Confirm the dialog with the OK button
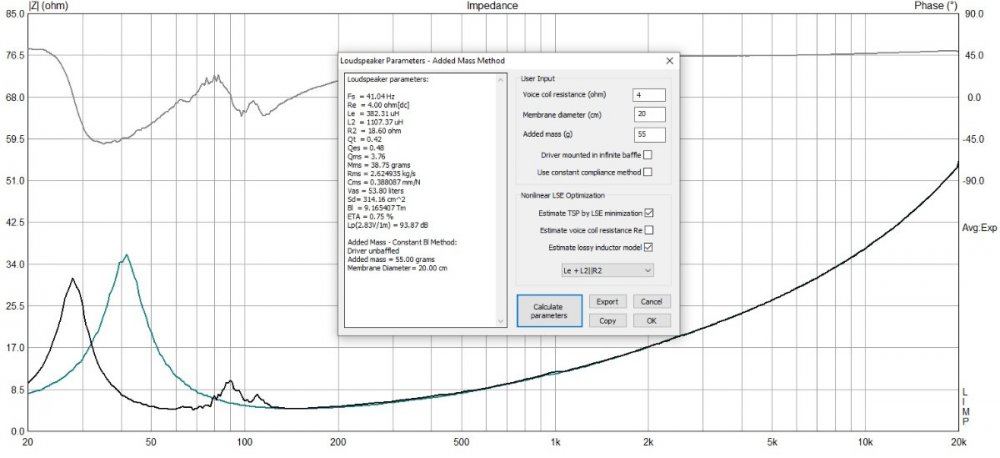Image resolution: width=1000 pixels, height=458 pixels. (651, 321)
